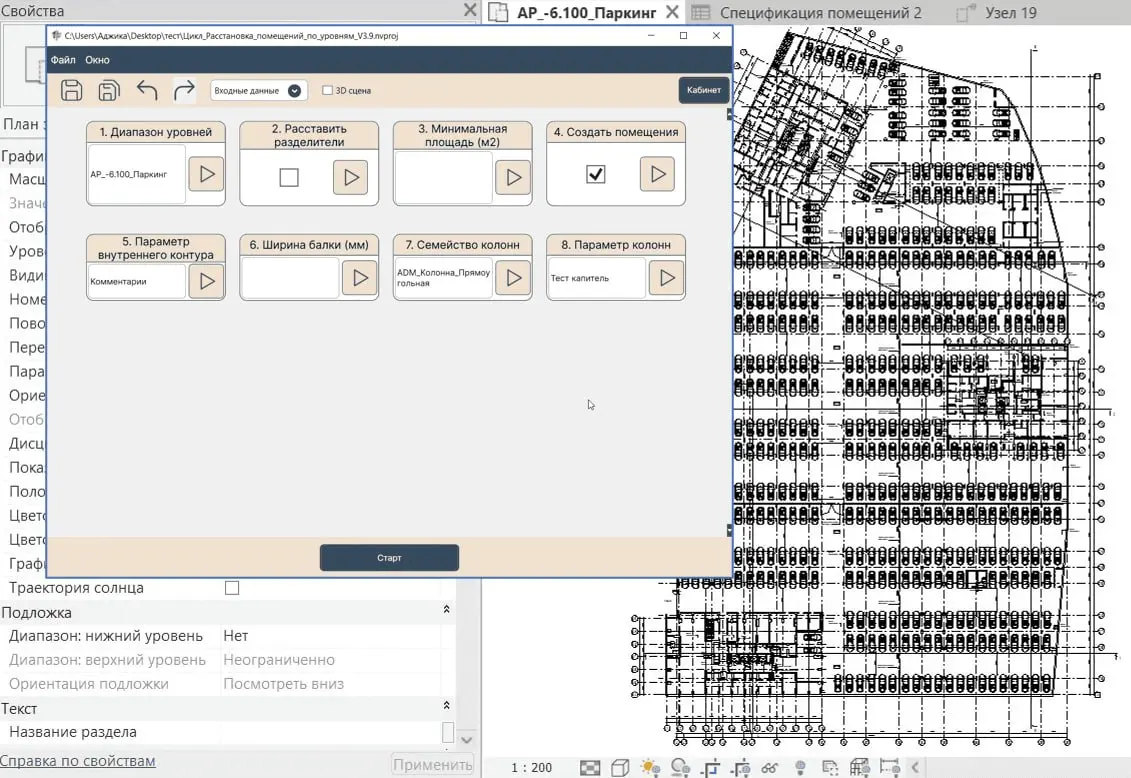The width and height of the screenshot is (1131, 778).
Task: Open Temporary Hide/Isolate glasses icon
Action: click(x=770, y=768)
